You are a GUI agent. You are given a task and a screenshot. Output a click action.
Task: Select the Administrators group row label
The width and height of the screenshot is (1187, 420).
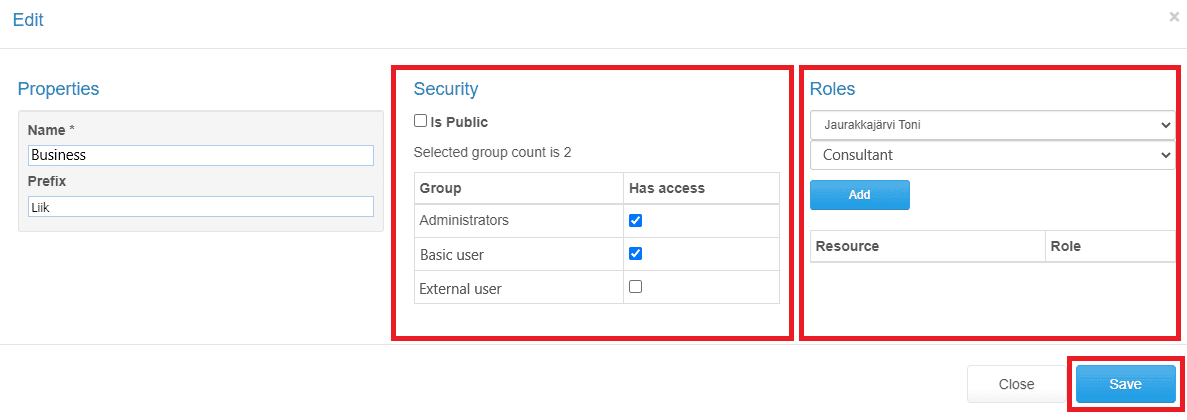[x=464, y=220]
